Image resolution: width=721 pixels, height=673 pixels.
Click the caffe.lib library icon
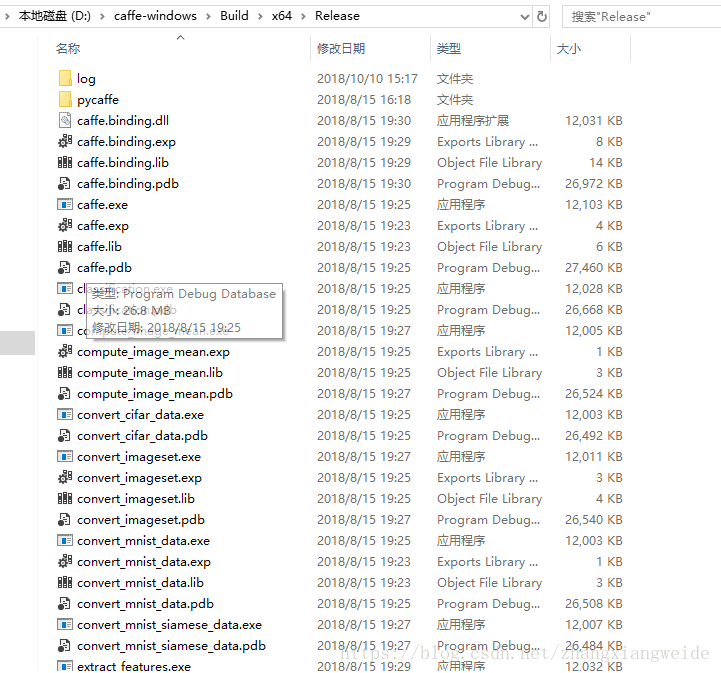[65, 246]
